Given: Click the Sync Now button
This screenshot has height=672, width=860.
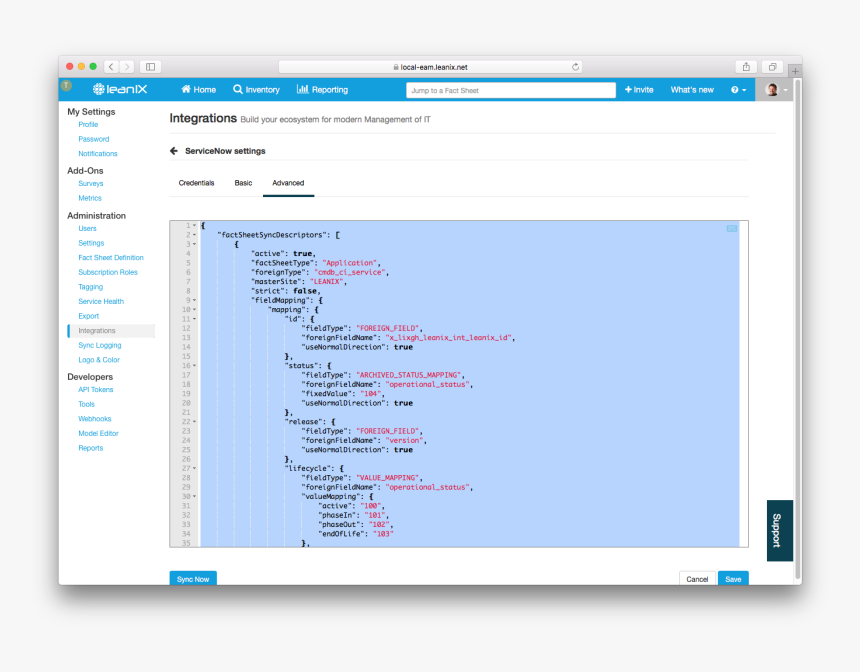Looking at the screenshot, I should click(x=193, y=579).
